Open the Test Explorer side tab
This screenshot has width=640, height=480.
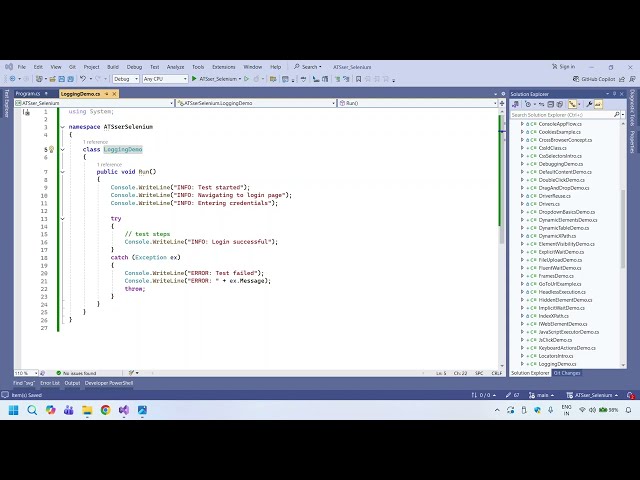tap(7, 103)
